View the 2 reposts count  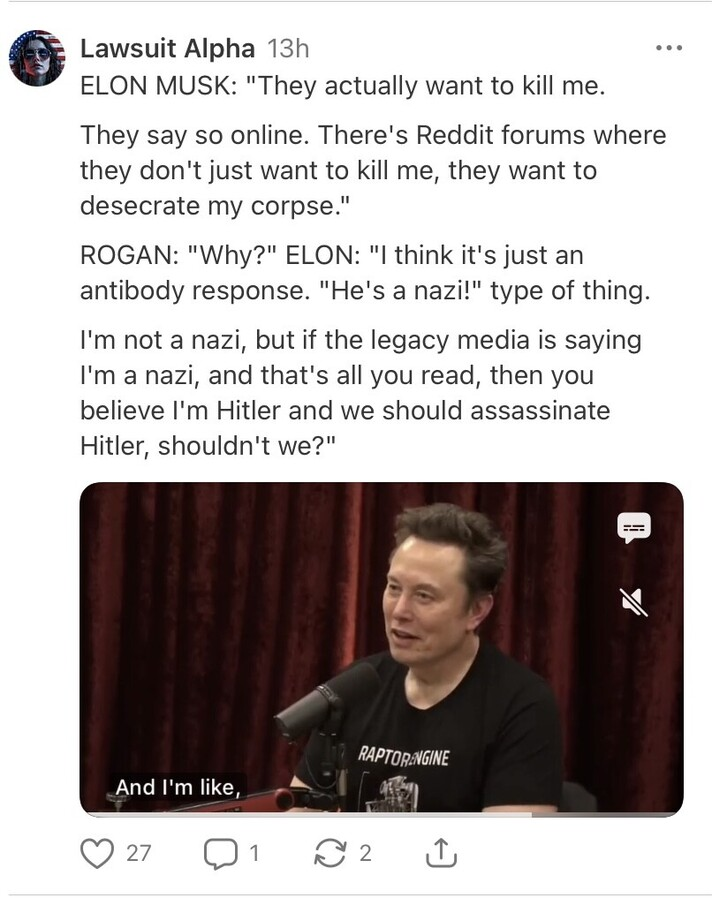click(365, 853)
